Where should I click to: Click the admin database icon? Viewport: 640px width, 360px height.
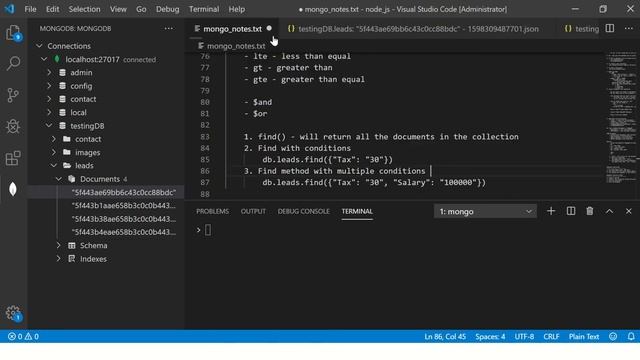point(62,73)
